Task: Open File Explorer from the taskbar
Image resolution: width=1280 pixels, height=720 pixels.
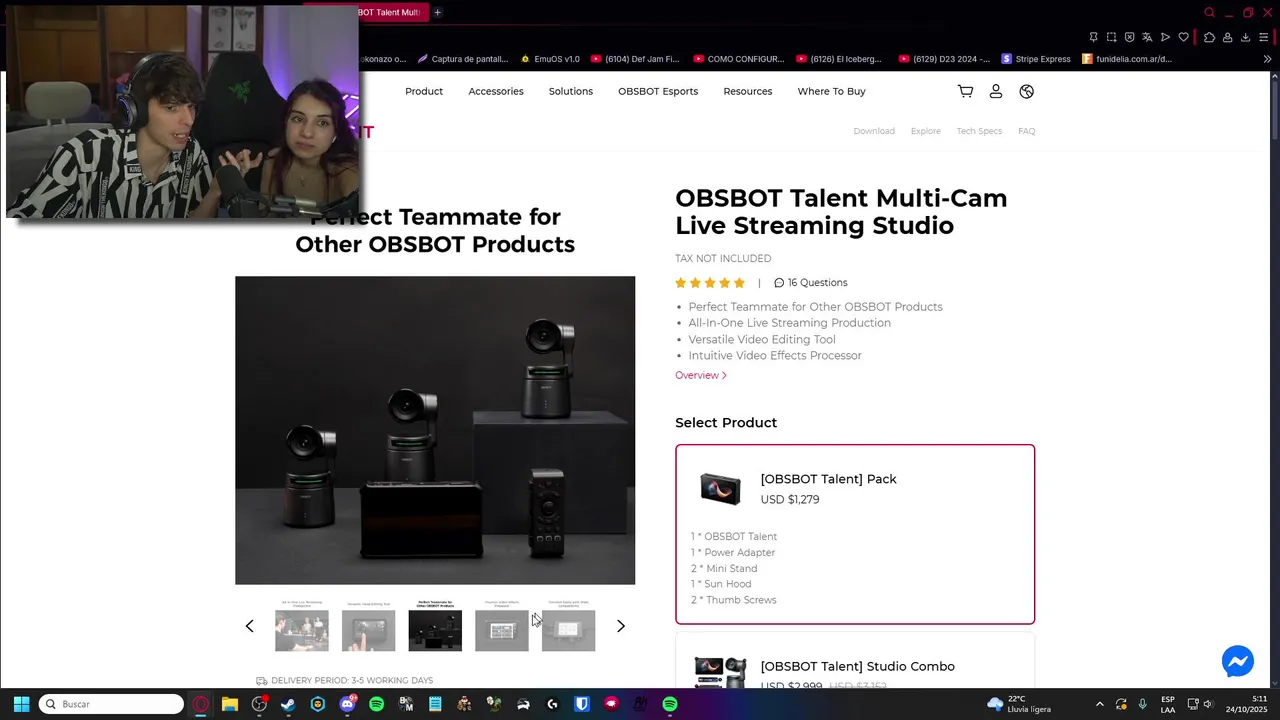Action: tap(230, 704)
